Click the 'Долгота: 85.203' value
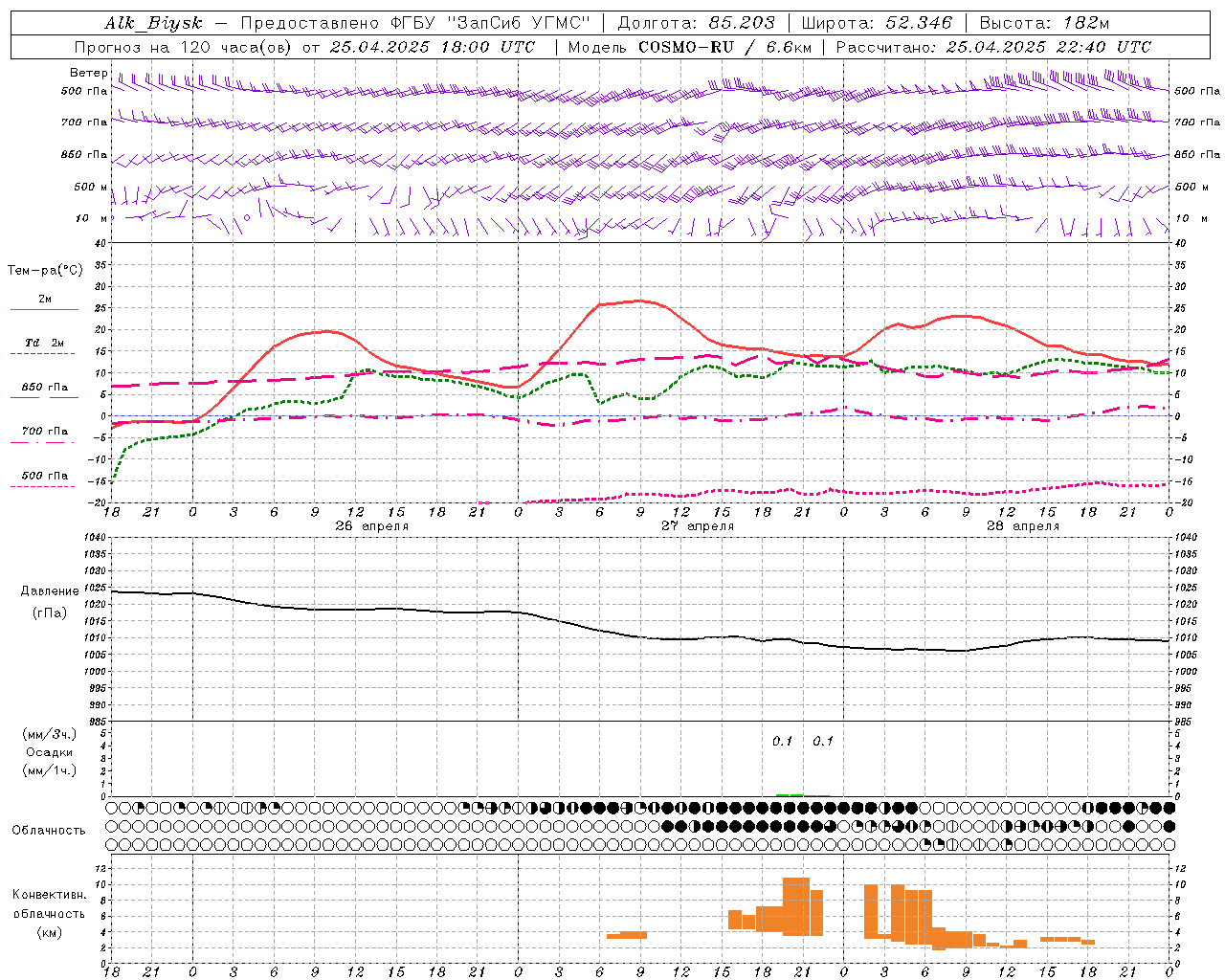1225x980 pixels. [x=697, y=24]
